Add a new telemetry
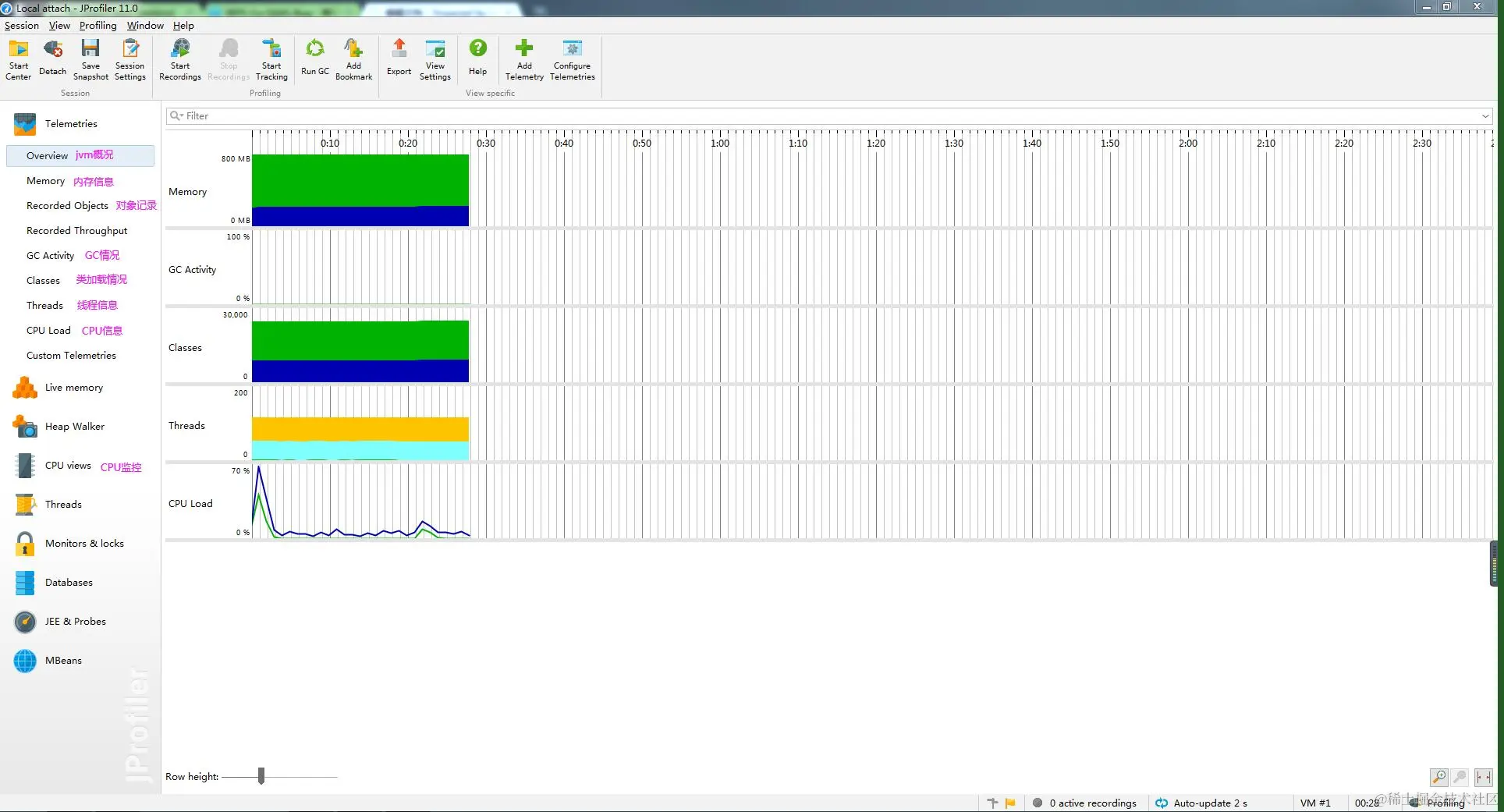Image resolution: width=1504 pixels, height=812 pixels. pos(524,59)
